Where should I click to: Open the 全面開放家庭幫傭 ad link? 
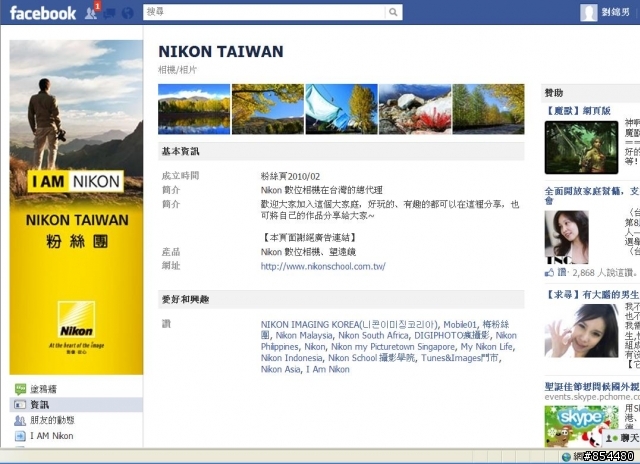click(592, 195)
